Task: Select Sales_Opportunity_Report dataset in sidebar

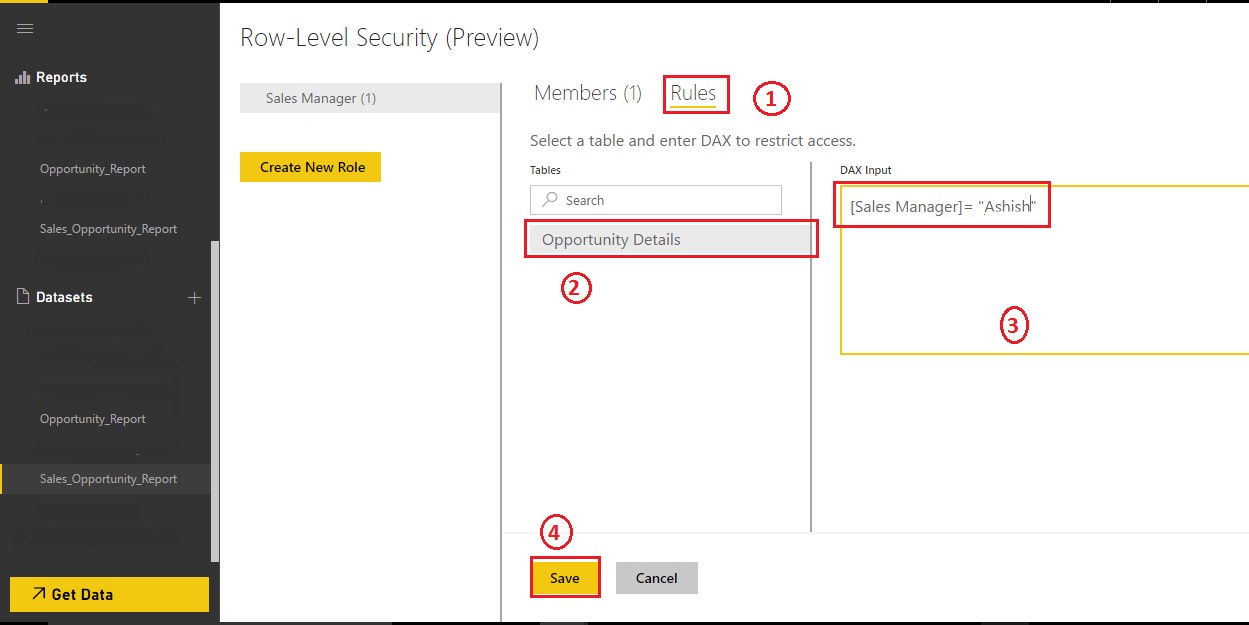Action: (108, 479)
